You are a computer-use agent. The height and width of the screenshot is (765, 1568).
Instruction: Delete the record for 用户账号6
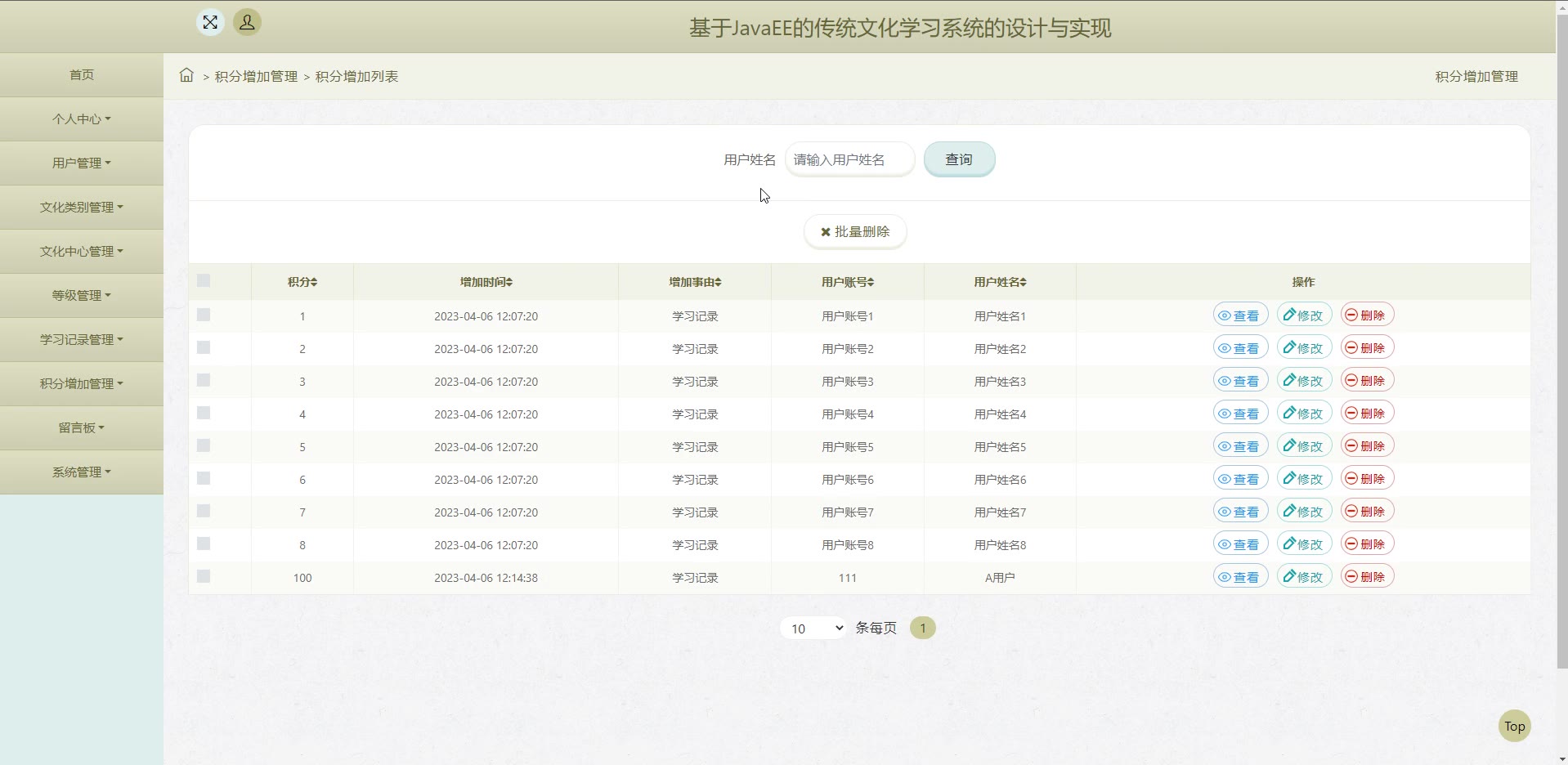click(x=1367, y=478)
